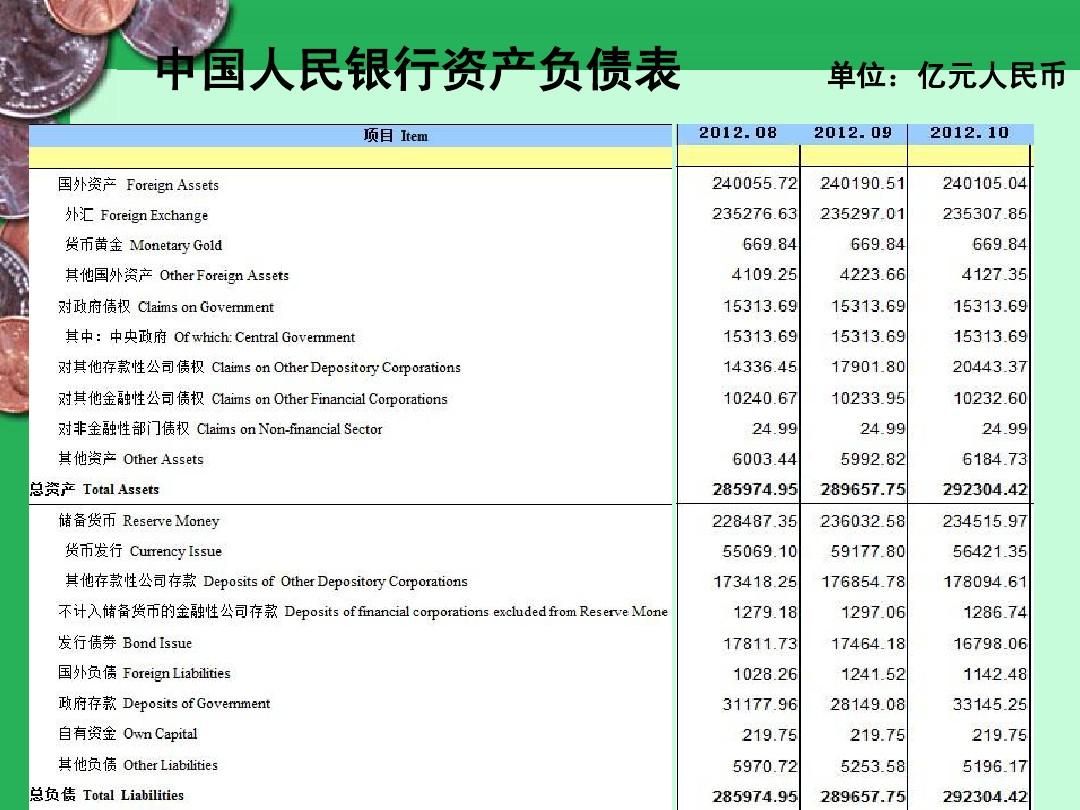Click the Other Liabilities row label

(x=138, y=765)
